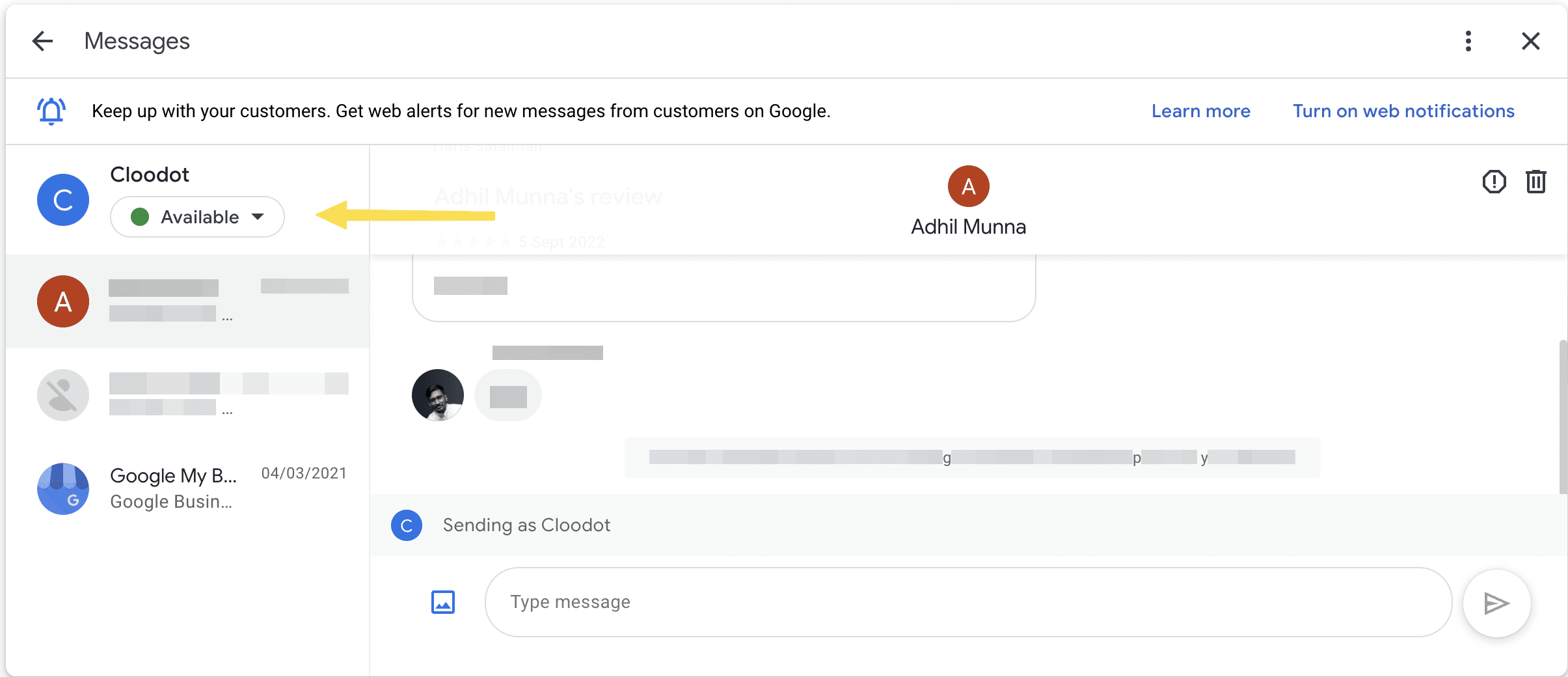This screenshot has height=677, width=1568.
Task: Click the dropdown arrow beside Available
Action: coord(258,217)
